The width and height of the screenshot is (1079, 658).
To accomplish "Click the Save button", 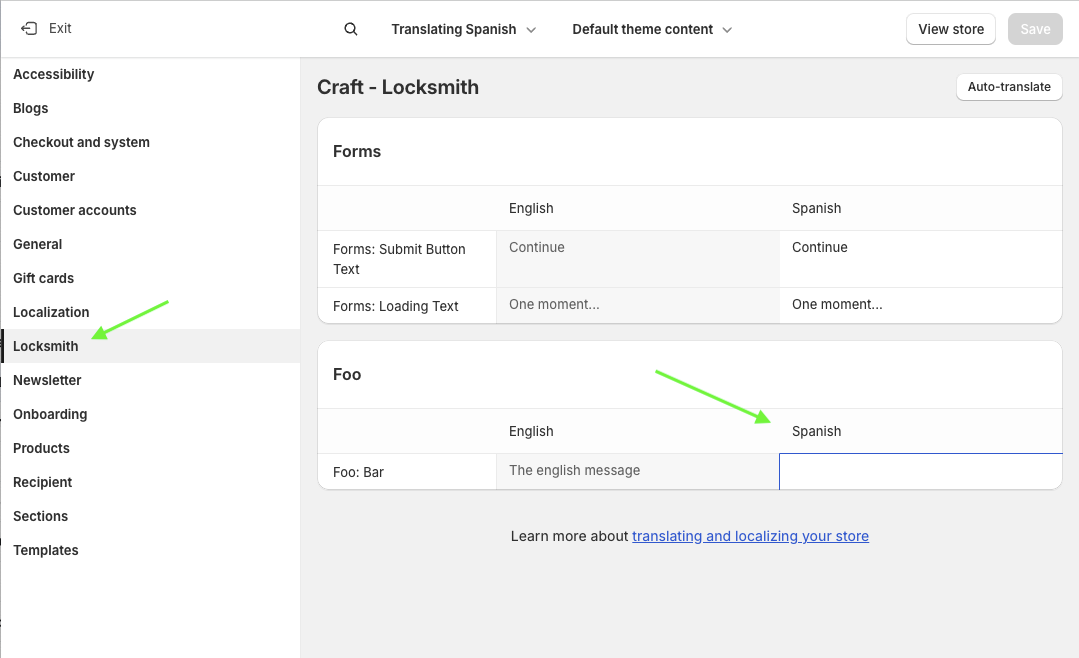I will click(x=1035, y=29).
